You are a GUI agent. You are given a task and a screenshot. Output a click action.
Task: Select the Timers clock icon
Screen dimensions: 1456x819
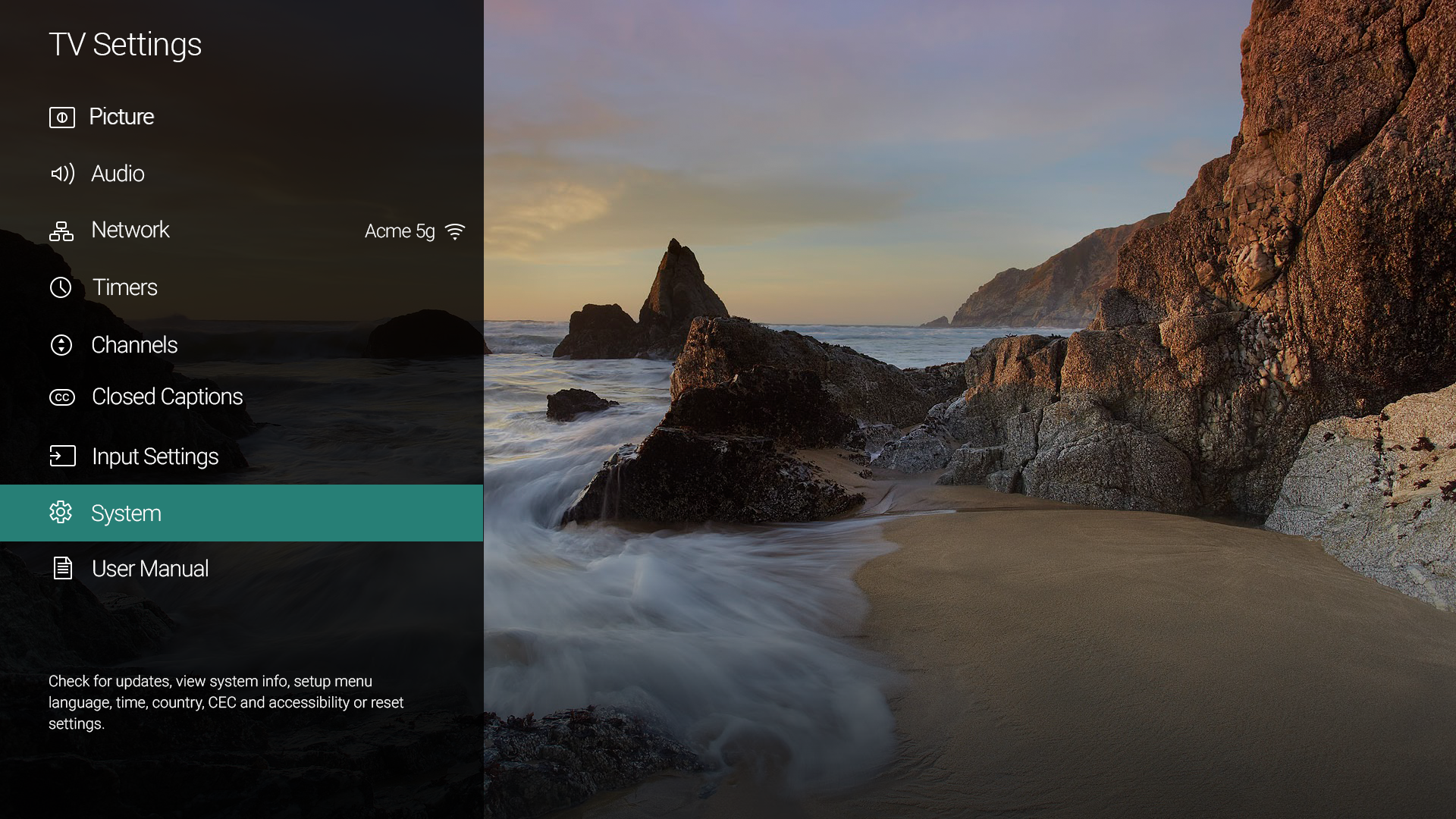(62, 287)
